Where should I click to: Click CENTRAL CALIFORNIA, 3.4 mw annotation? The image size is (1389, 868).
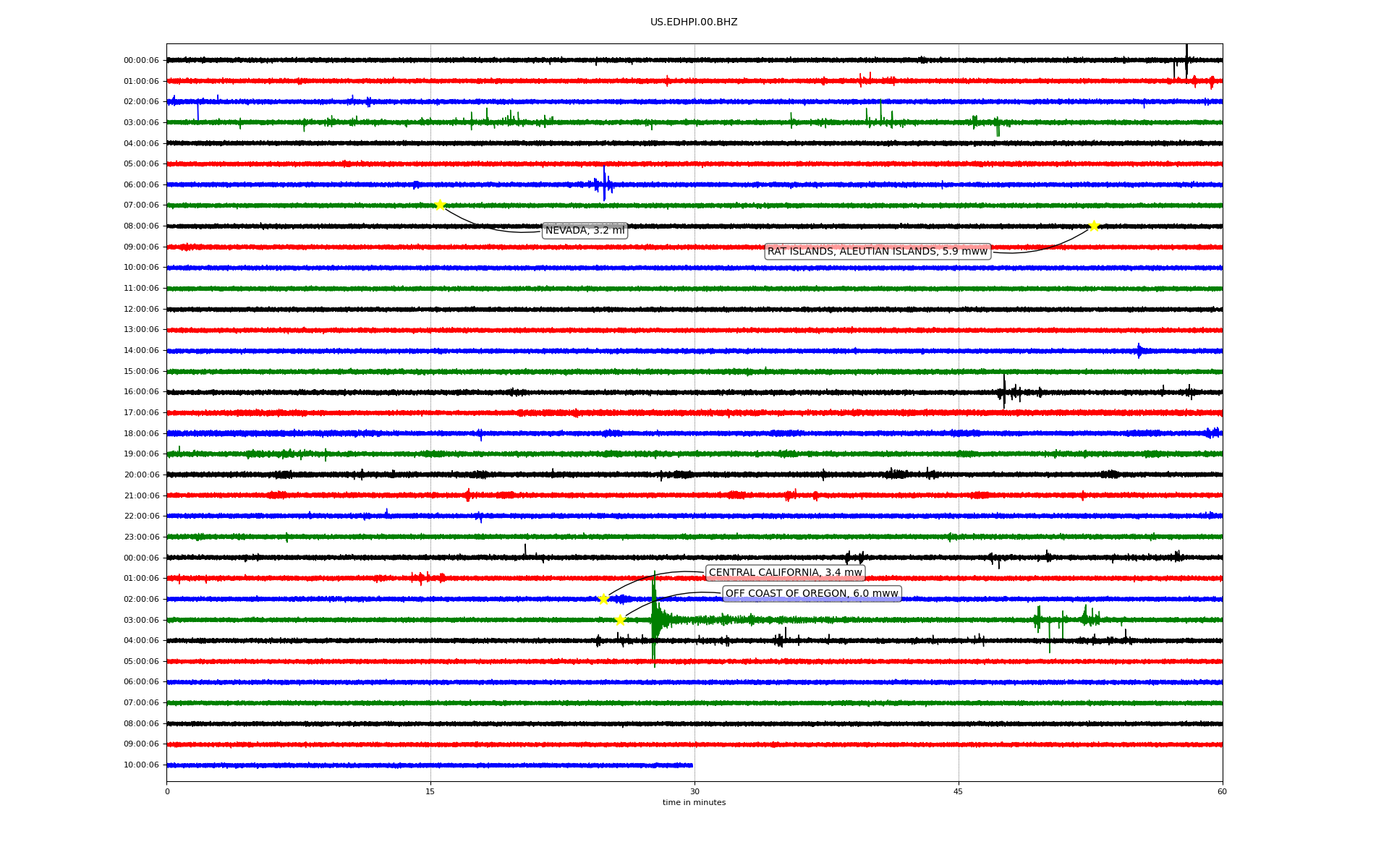785,573
